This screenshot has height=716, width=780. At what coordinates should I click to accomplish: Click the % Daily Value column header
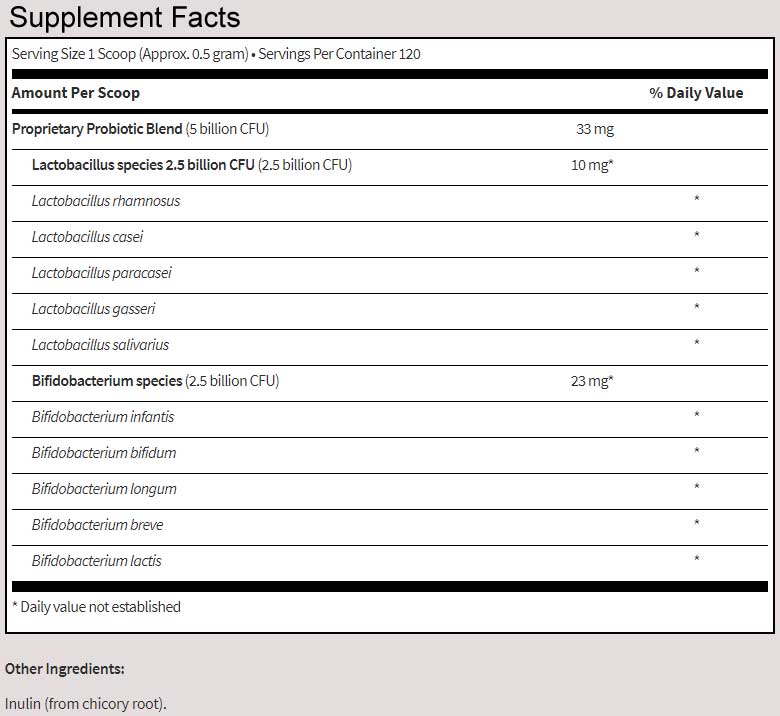click(696, 93)
